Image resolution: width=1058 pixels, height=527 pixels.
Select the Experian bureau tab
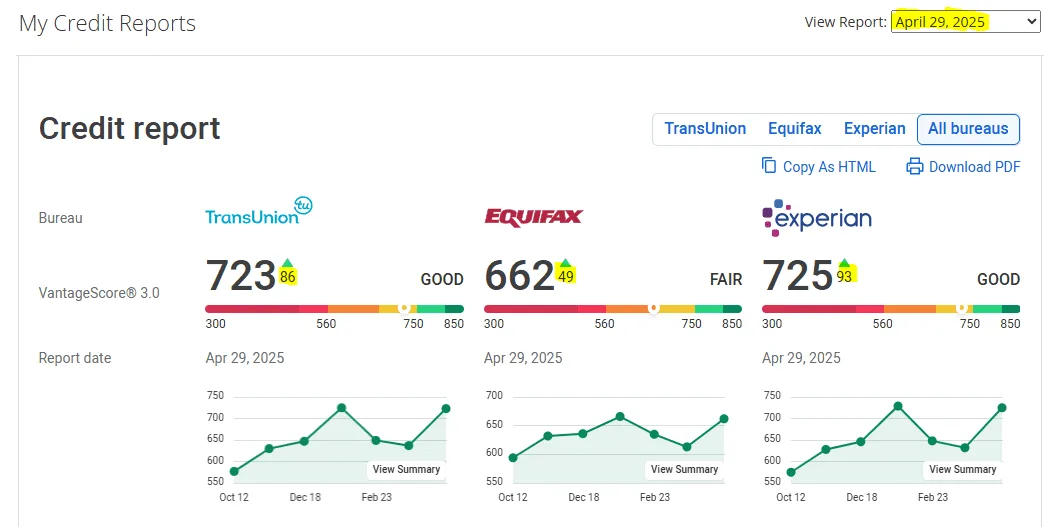pos(874,129)
